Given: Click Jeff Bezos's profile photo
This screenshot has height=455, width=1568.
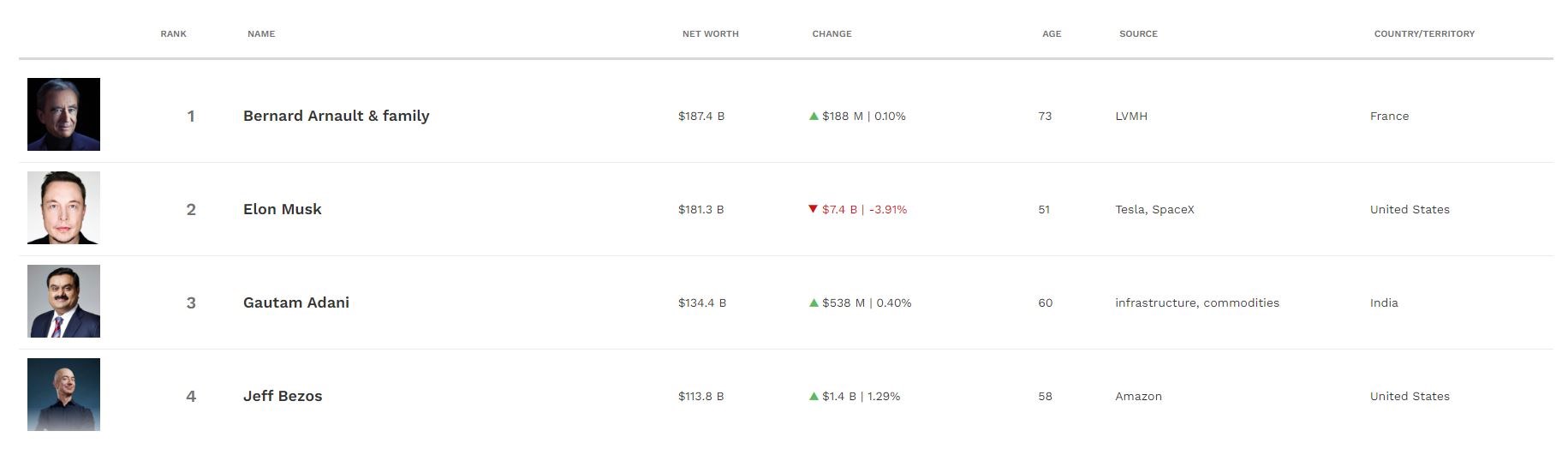Looking at the screenshot, I should (63, 394).
